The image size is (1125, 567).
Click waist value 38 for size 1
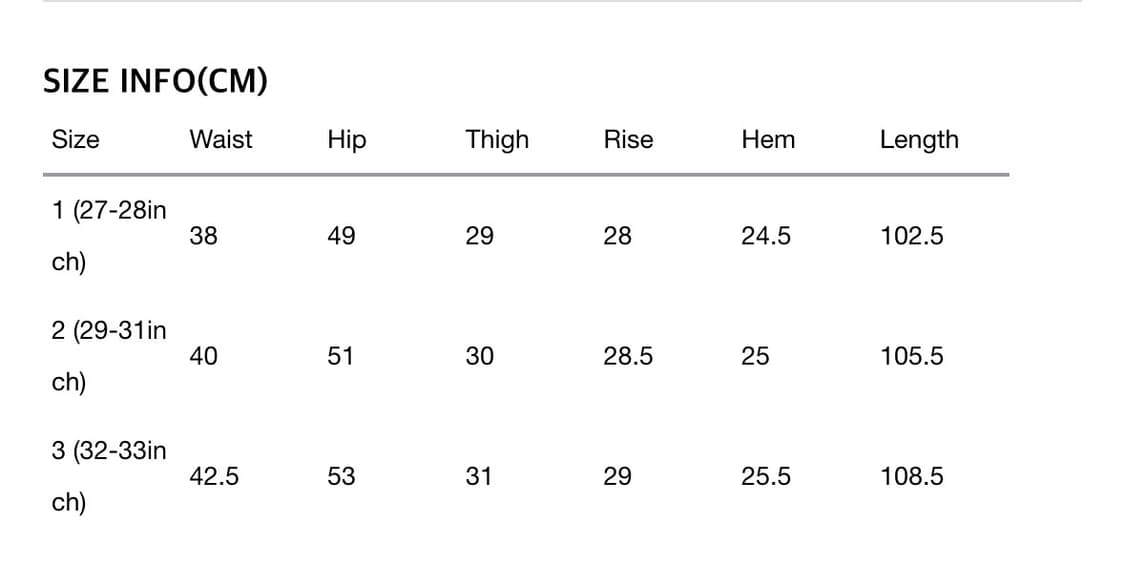click(x=204, y=236)
